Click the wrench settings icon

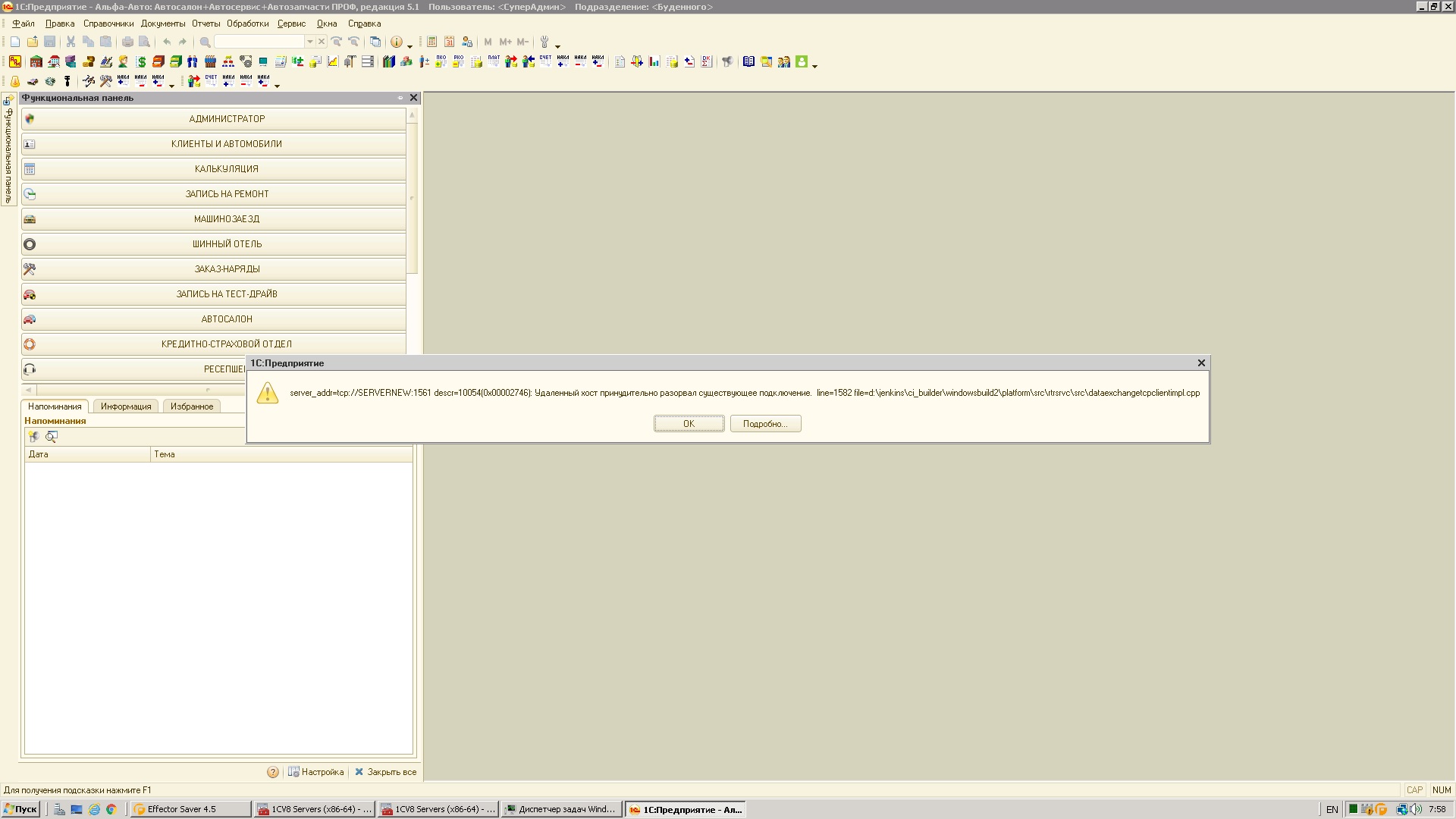[544, 42]
